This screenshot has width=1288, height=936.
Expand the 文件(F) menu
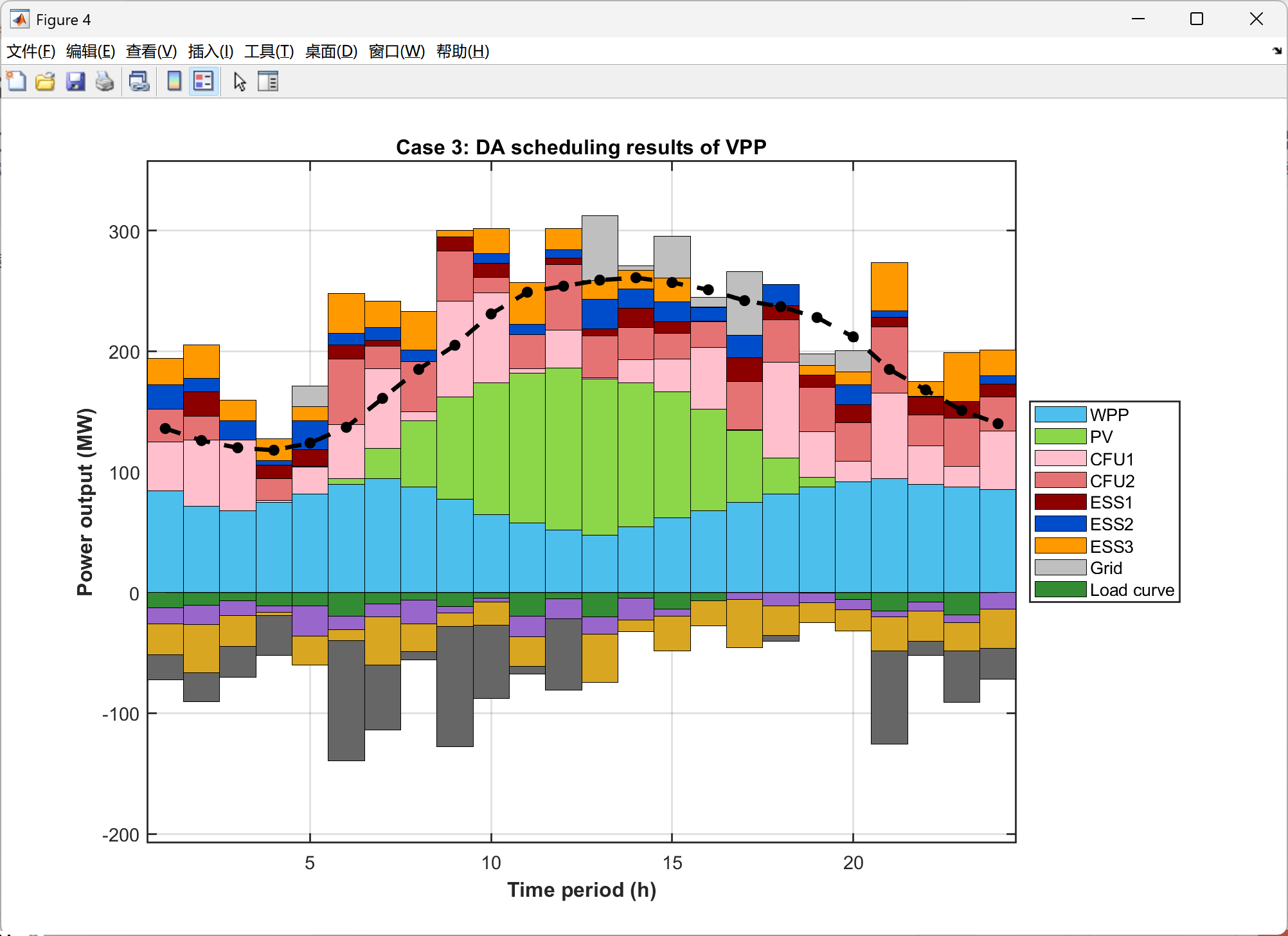31,51
